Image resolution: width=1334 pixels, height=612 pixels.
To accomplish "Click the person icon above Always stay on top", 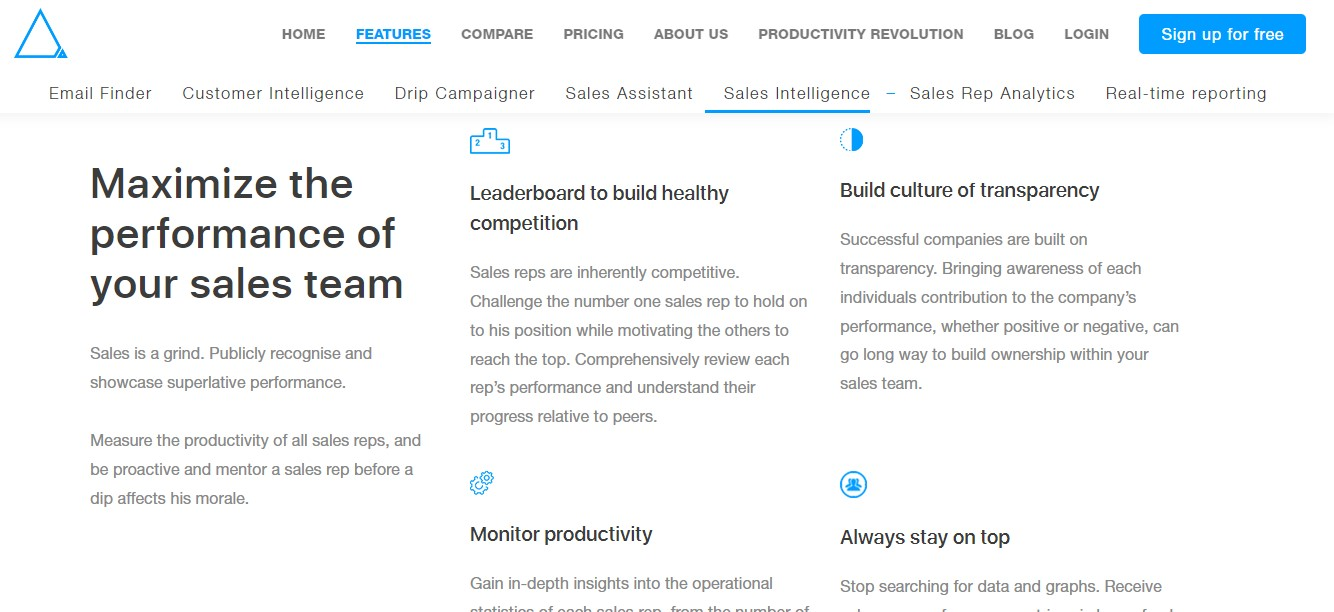I will coord(852,485).
